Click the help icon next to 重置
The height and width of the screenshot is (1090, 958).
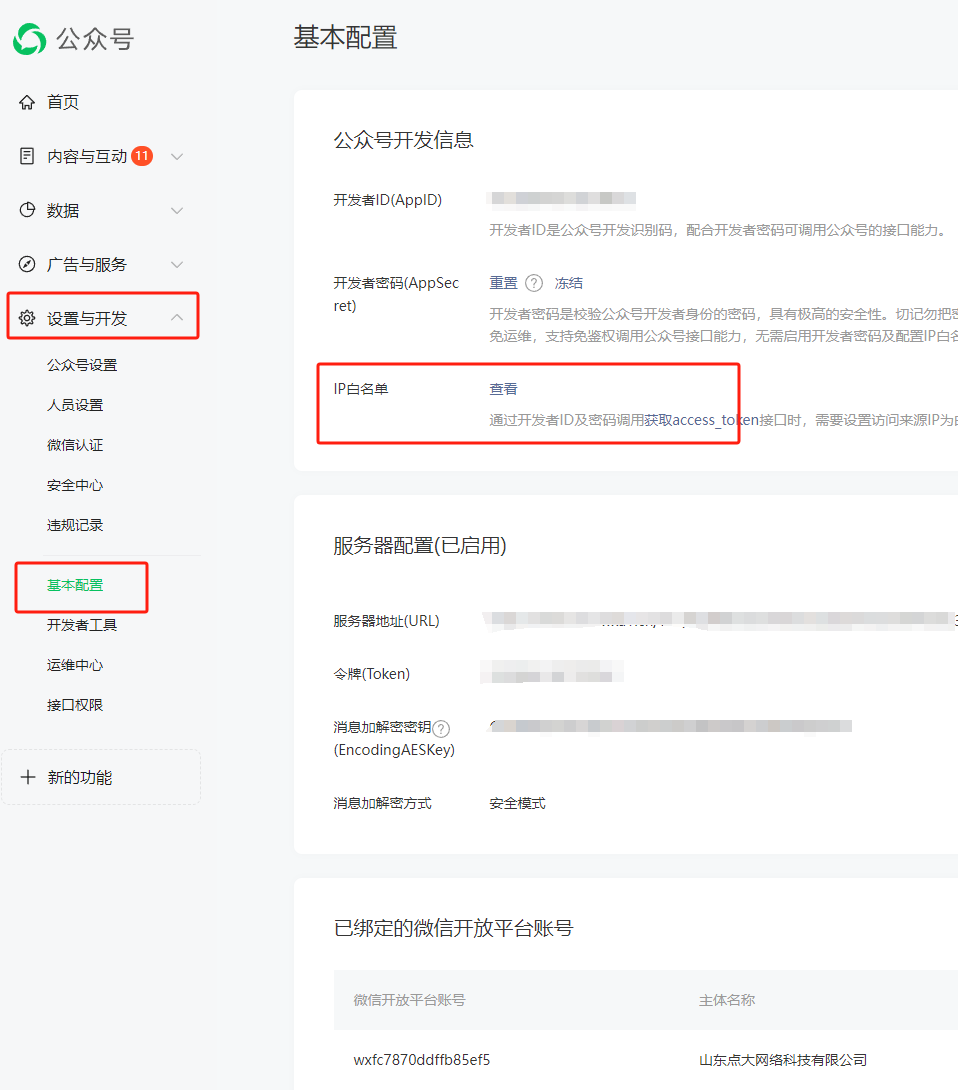pyautogui.click(x=534, y=283)
